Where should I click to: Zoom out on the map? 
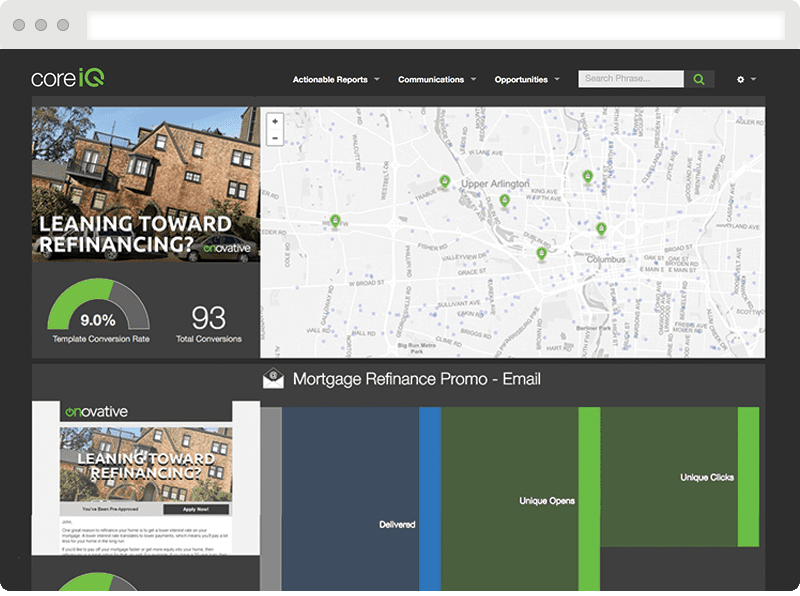point(275,138)
